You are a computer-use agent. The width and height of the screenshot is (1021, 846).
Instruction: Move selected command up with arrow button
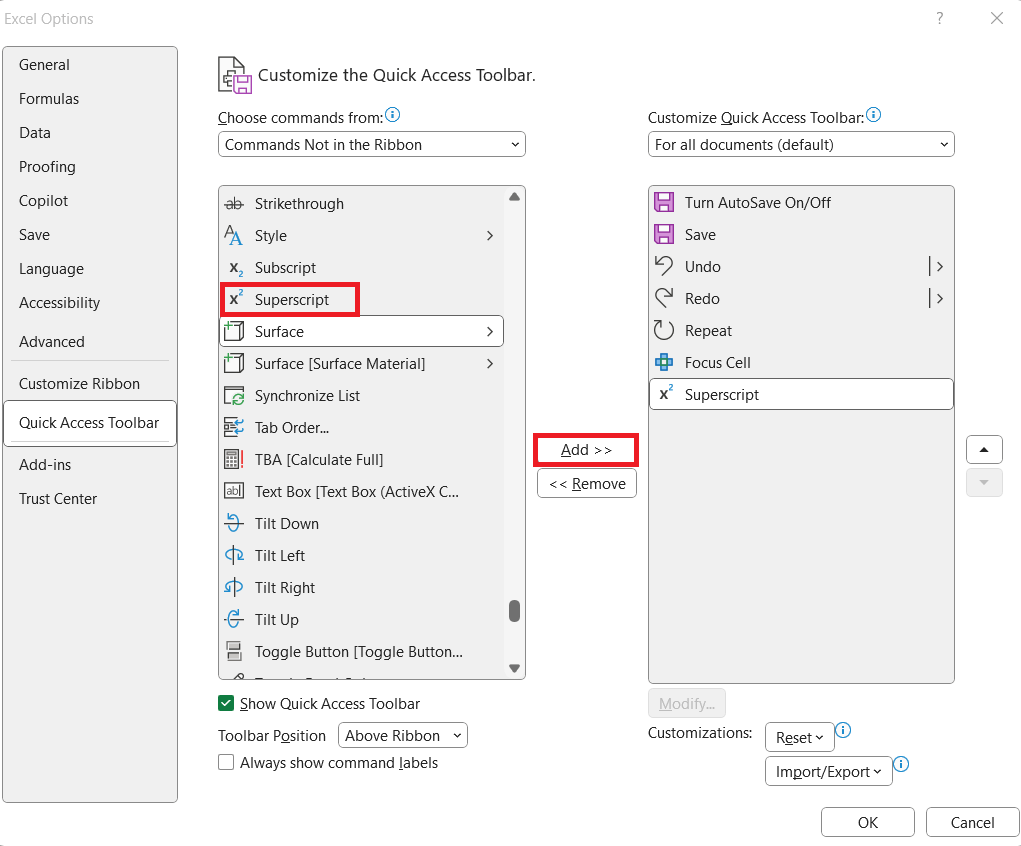pos(984,449)
